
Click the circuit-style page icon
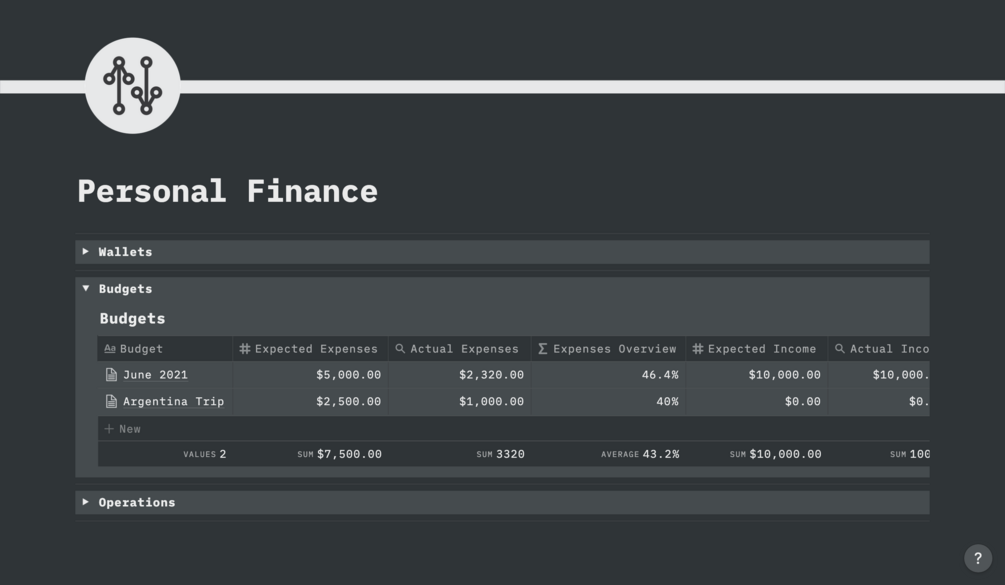(132, 86)
